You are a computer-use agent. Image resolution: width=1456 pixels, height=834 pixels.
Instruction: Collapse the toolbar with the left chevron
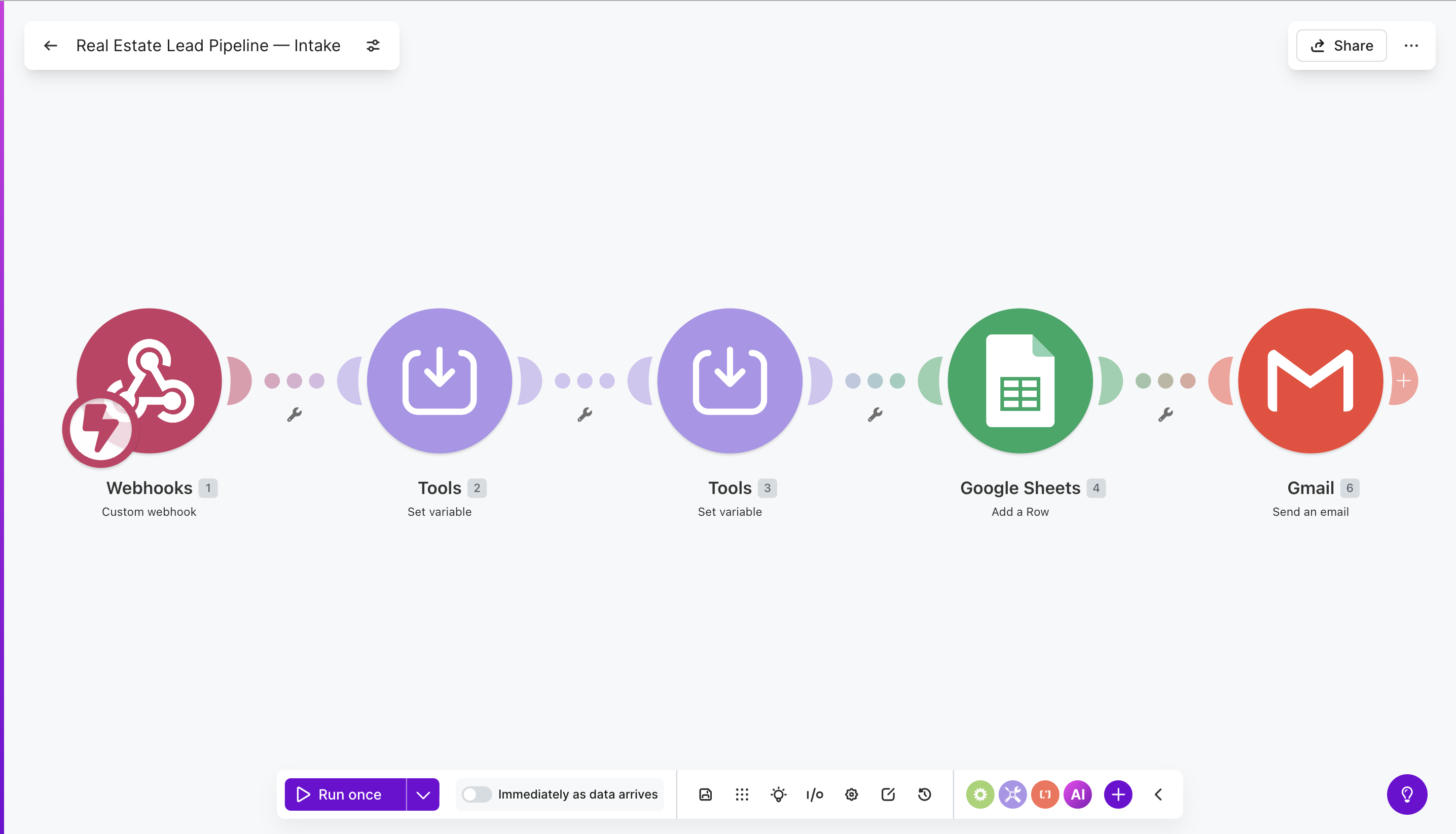[x=1158, y=794]
